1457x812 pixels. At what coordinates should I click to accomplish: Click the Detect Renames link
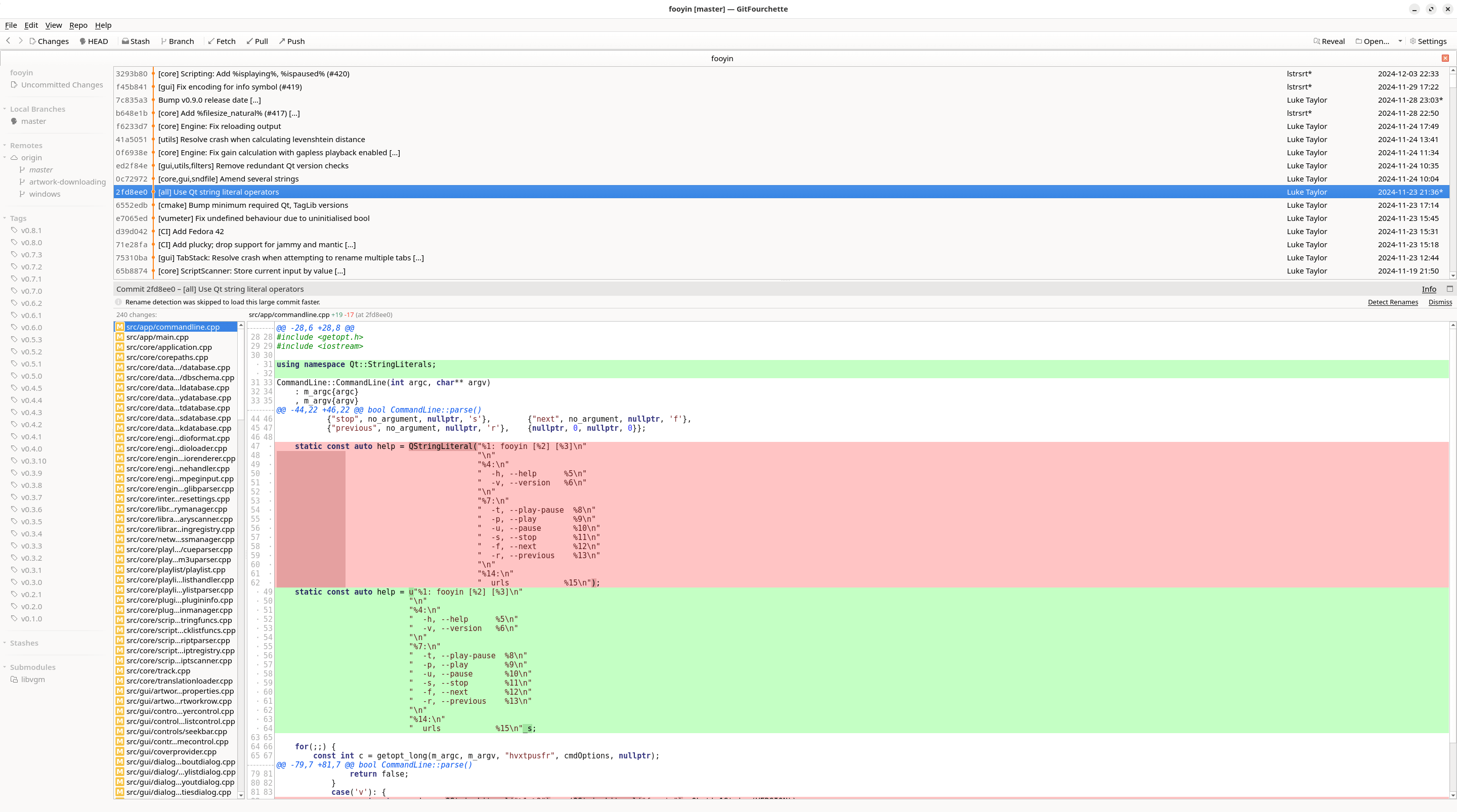(x=1393, y=302)
